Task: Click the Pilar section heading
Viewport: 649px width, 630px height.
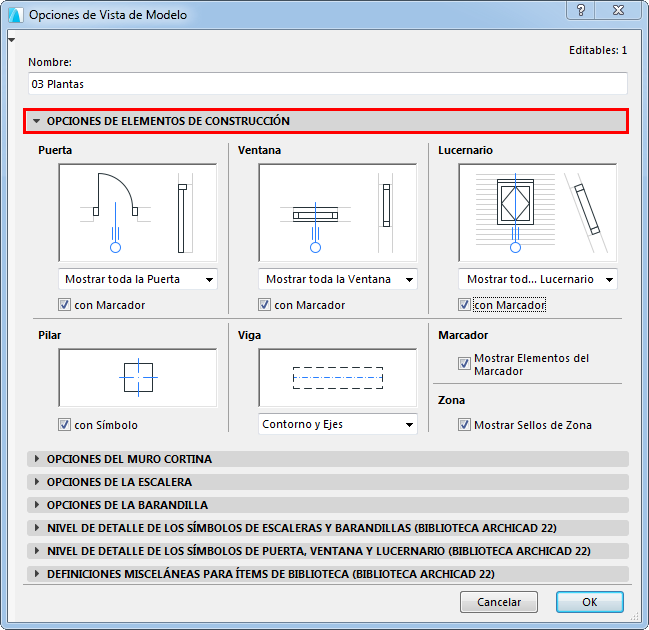Action: tap(50, 335)
